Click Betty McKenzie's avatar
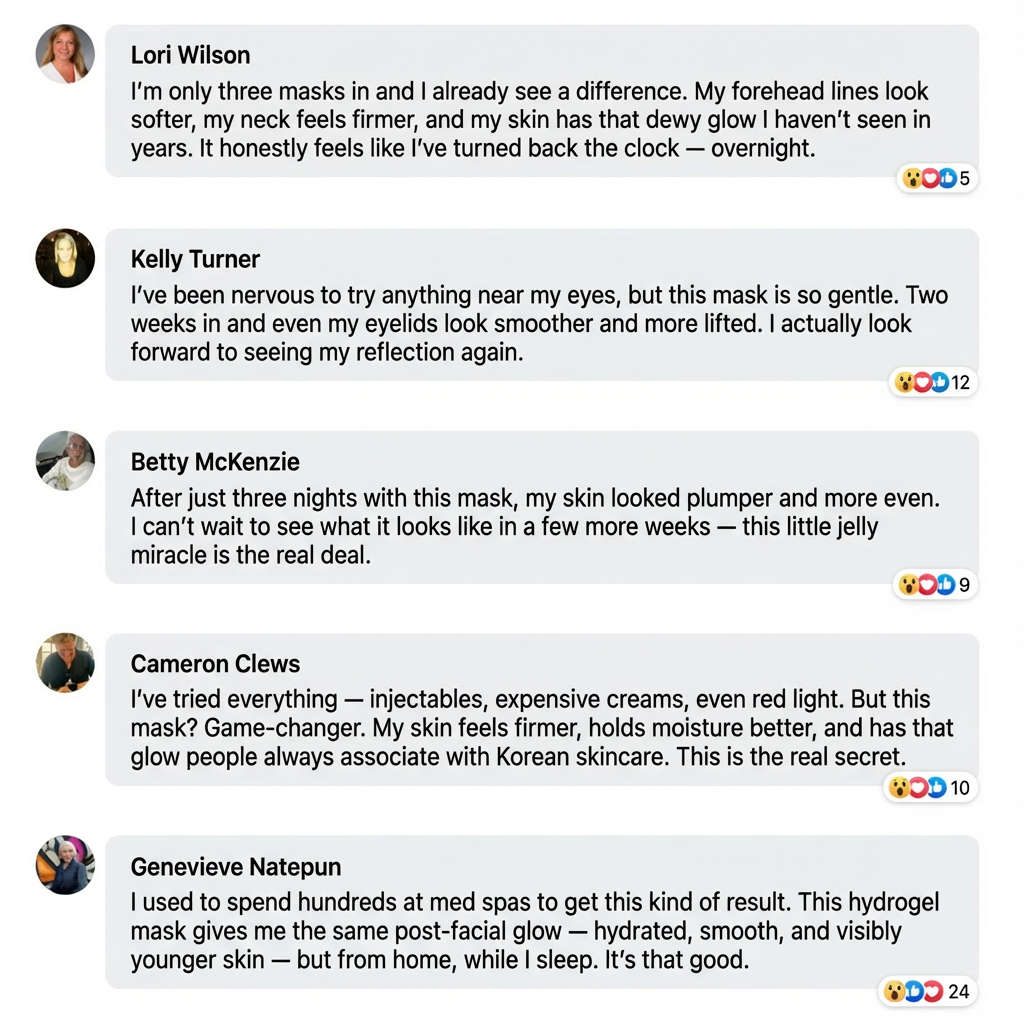 pyautogui.click(x=66, y=461)
